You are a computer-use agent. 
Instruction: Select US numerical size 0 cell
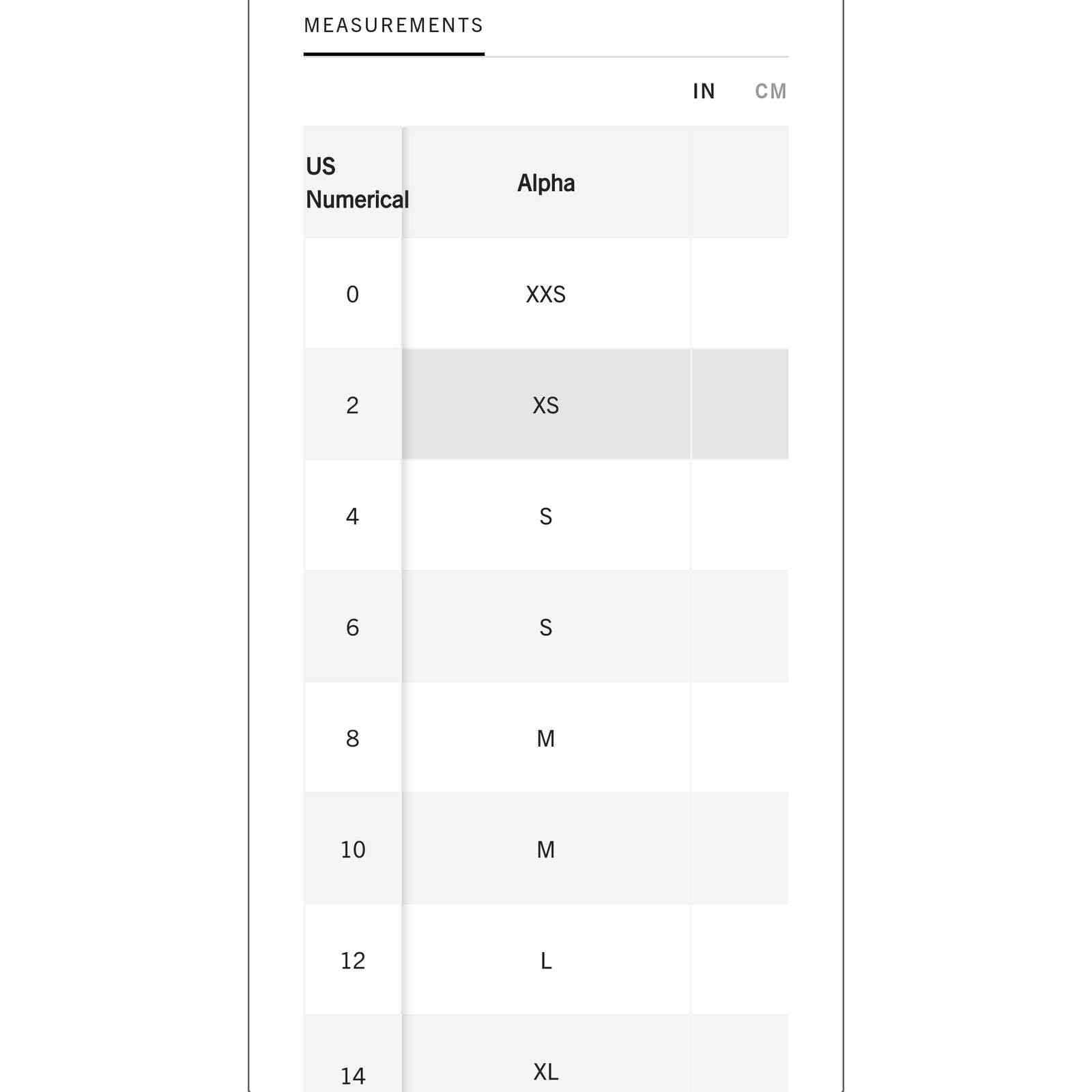click(x=352, y=294)
